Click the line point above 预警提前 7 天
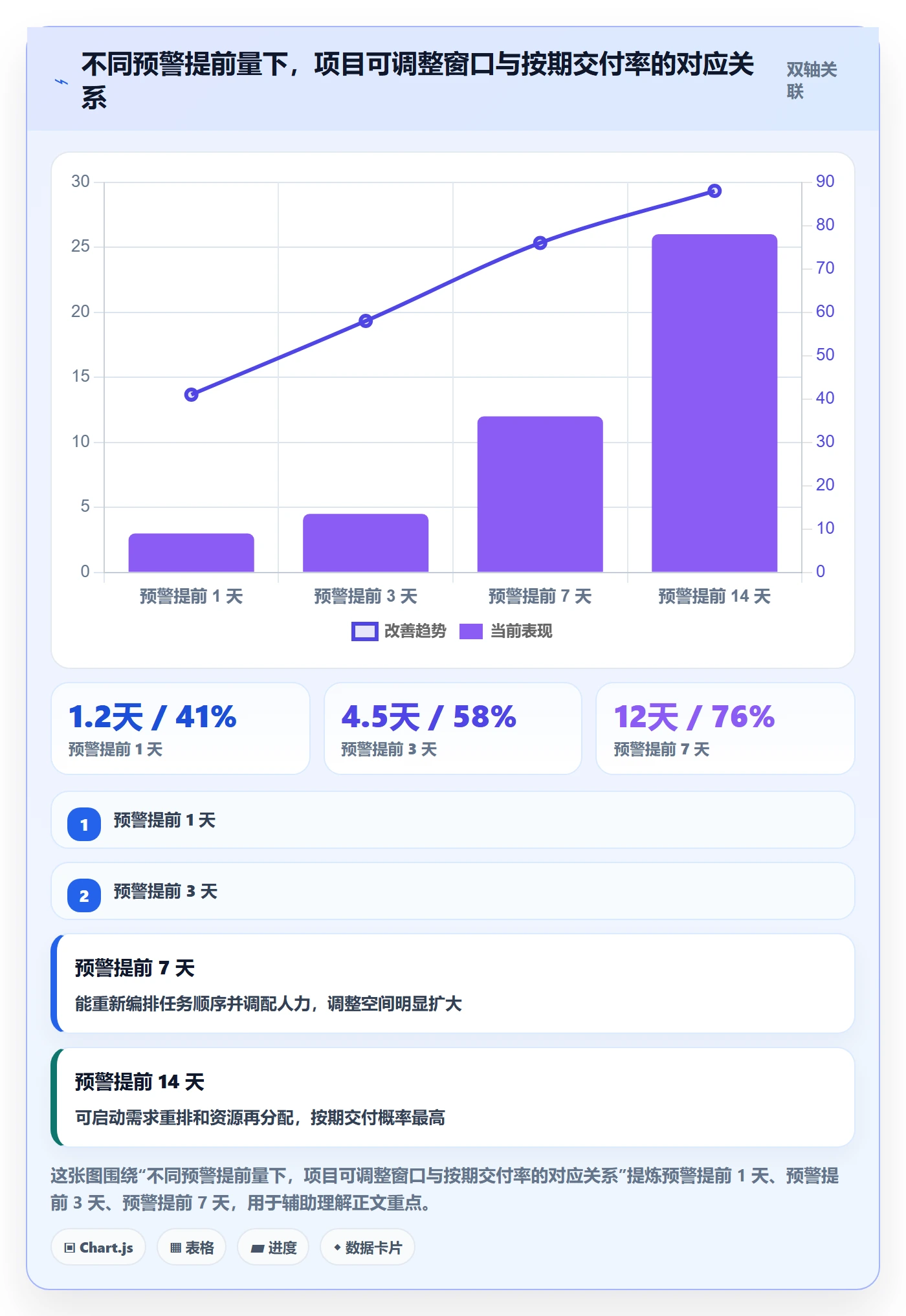 pos(540,243)
